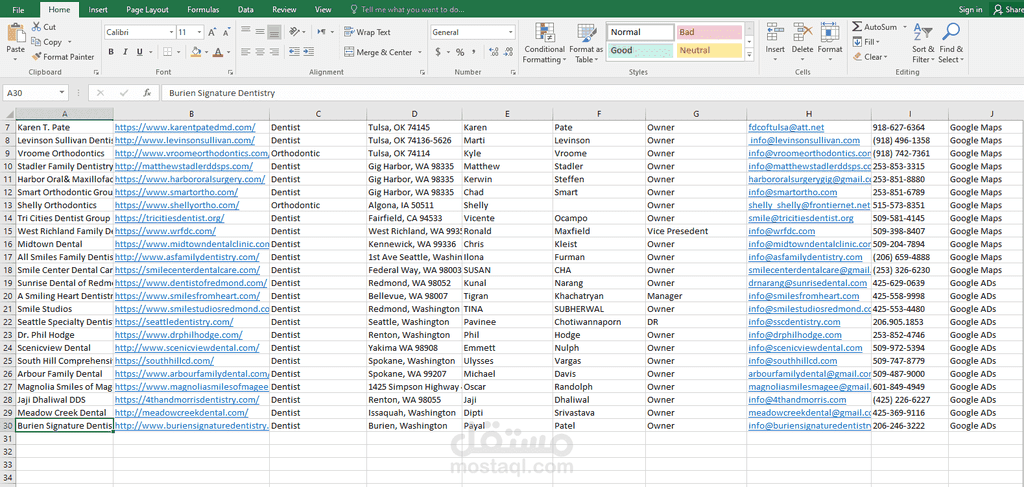This screenshot has height=487, width=1024.
Task: Open info@smartortho.com email link
Action: (793, 192)
